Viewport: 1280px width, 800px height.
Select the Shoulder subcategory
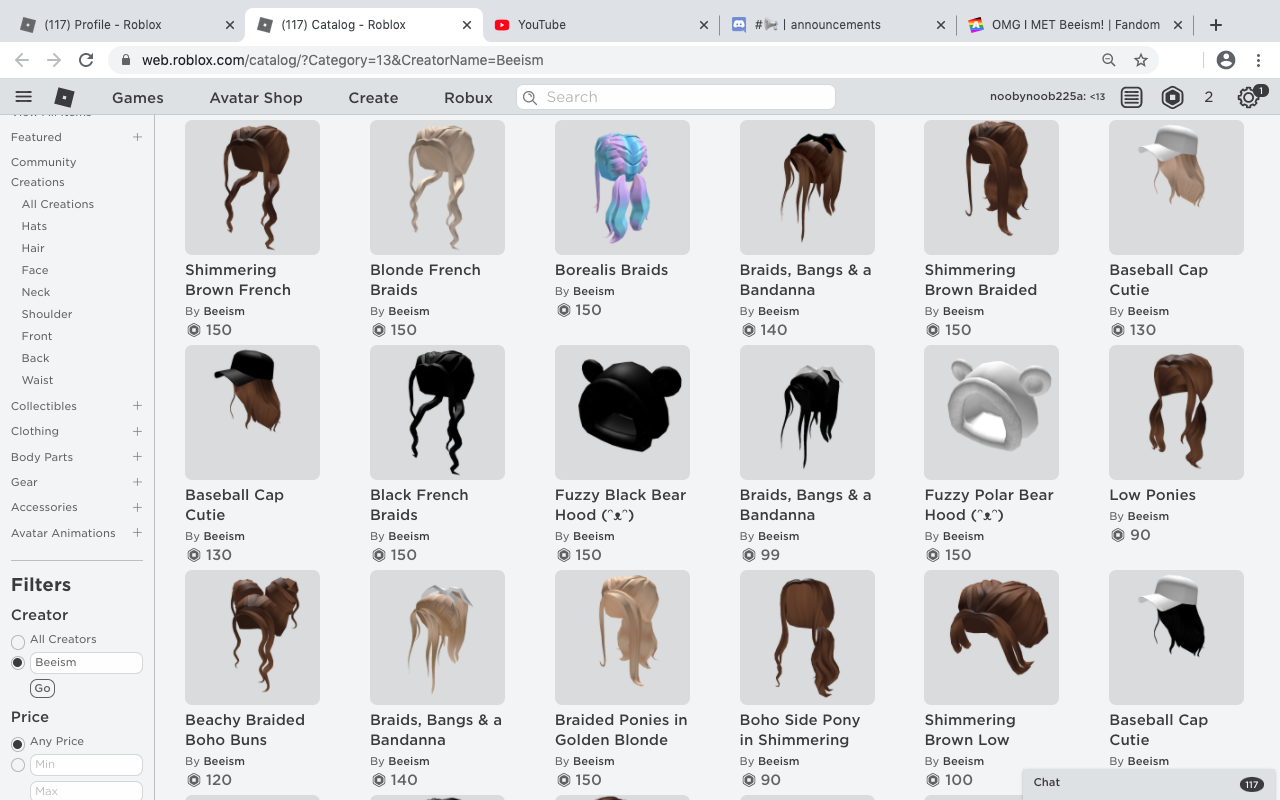click(x=47, y=314)
